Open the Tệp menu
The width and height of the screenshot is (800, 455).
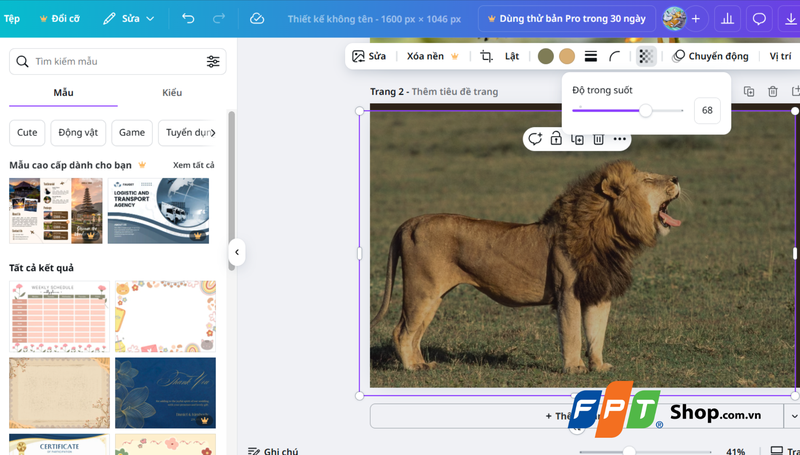pyautogui.click(x=12, y=19)
